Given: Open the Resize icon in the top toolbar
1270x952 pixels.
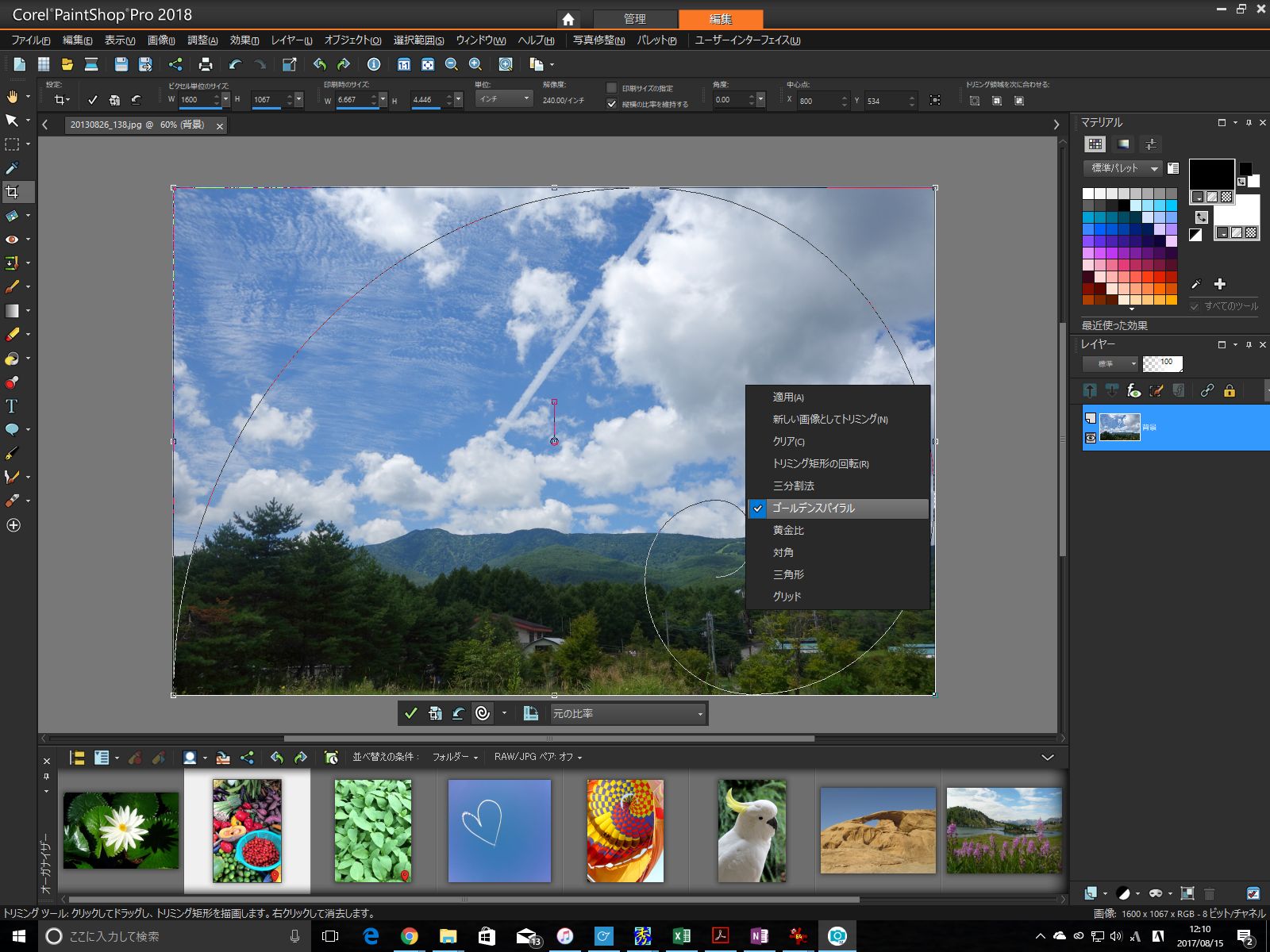Looking at the screenshot, I should point(290,64).
